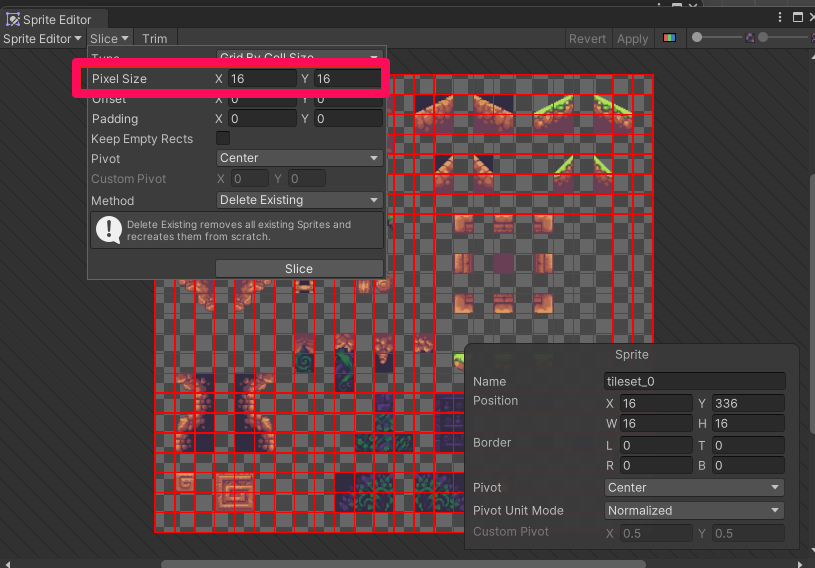
Task: Click the mip level slider knob
Action: tap(763, 37)
